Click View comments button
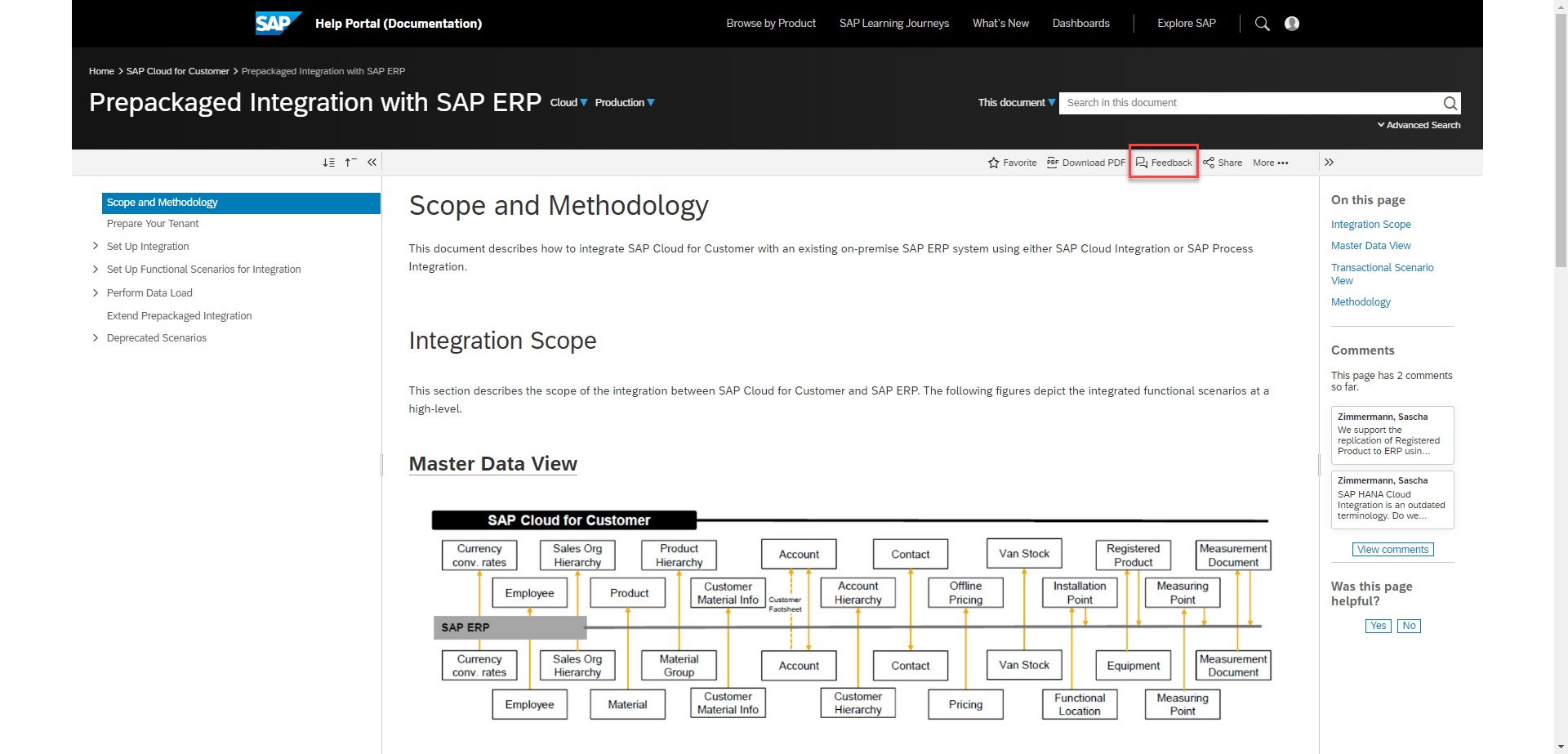The image size is (1568, 754). [1392, 550]
